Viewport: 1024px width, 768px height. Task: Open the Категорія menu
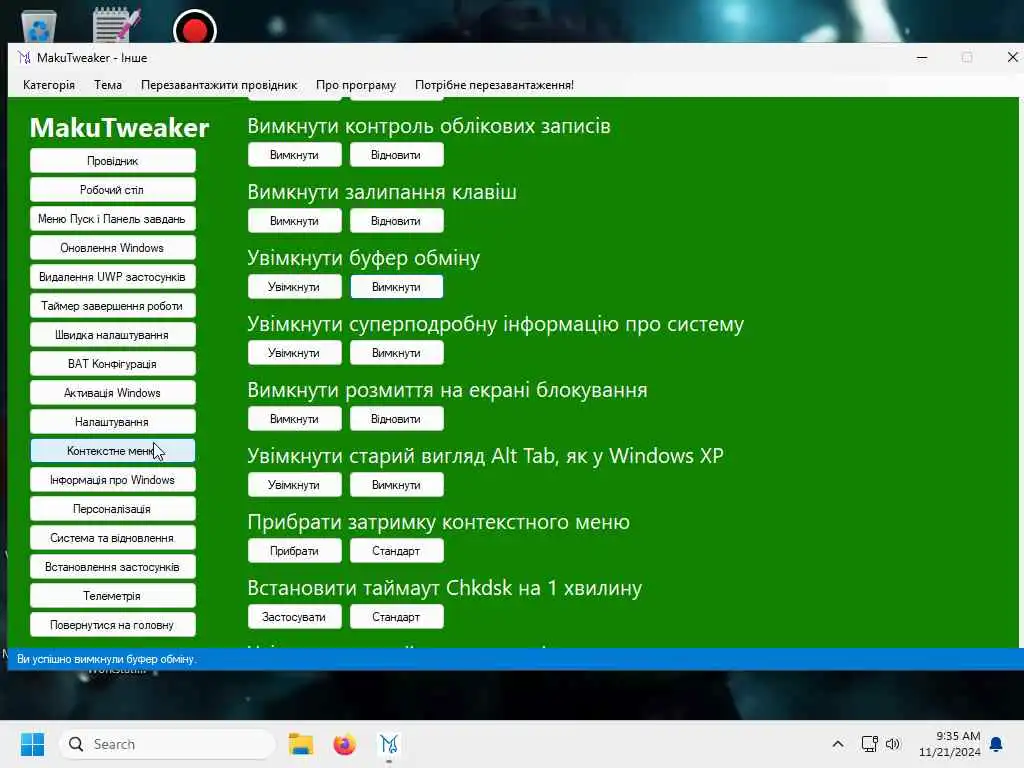[x=49, y=85]
